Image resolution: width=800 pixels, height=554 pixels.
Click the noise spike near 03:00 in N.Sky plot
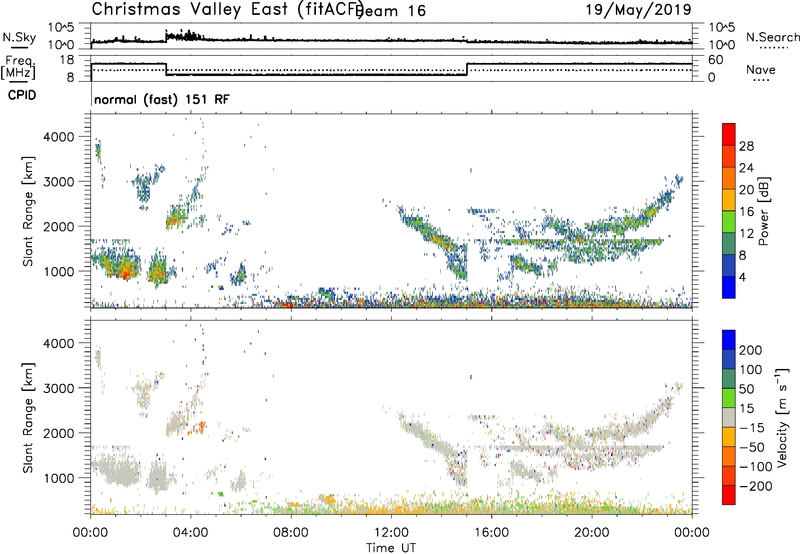(166, 36)
